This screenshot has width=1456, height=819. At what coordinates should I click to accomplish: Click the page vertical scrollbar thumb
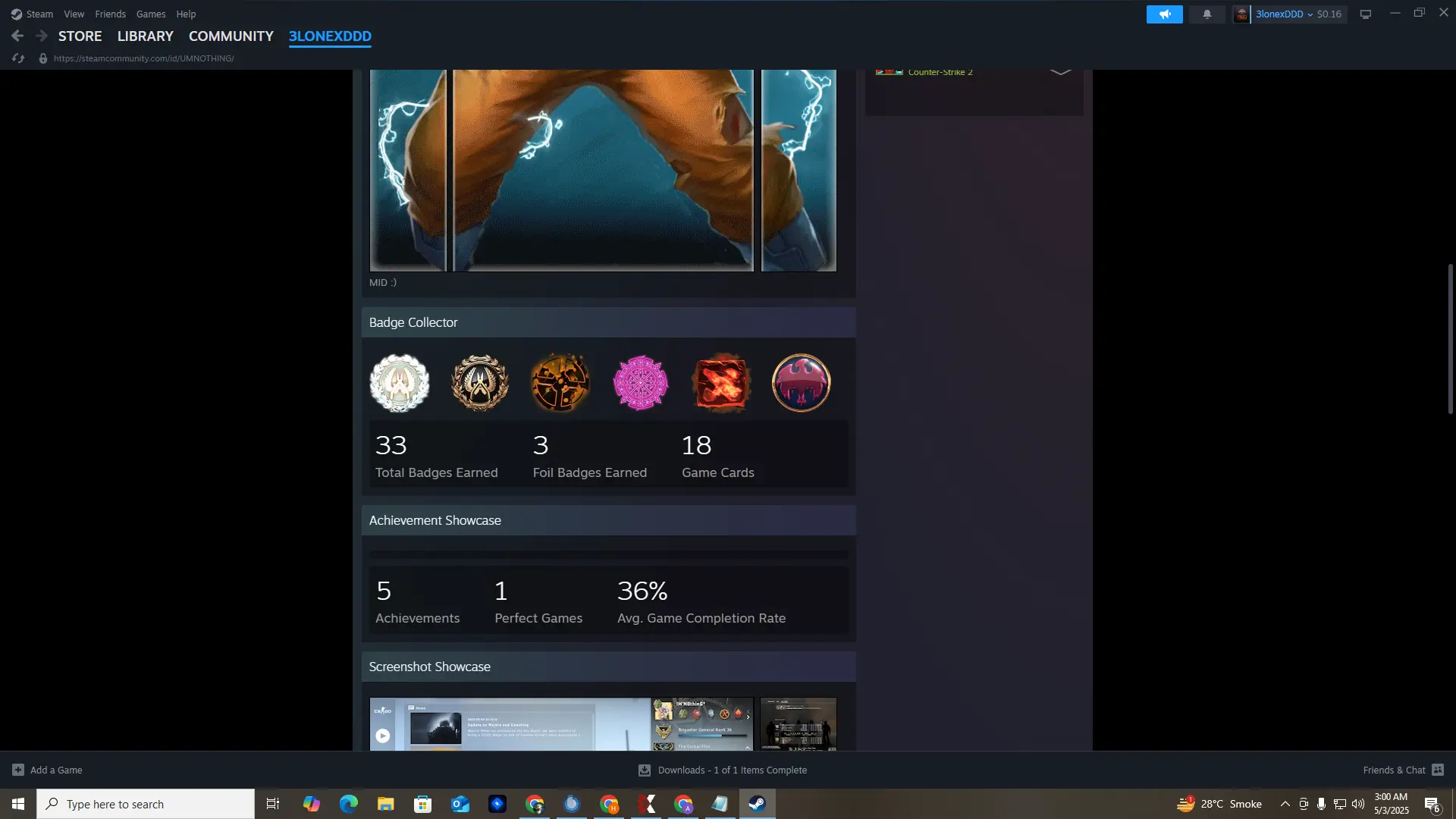[x=1450, y=338]
